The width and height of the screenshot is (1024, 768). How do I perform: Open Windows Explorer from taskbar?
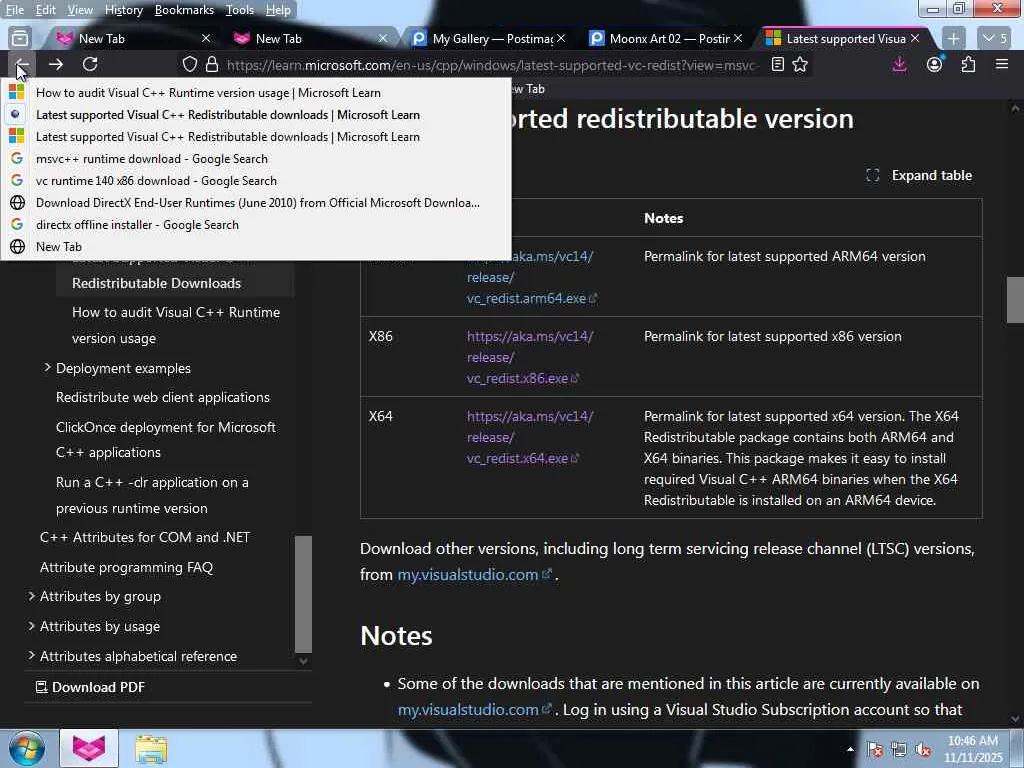pyautogui.click(x=151, y=749)
